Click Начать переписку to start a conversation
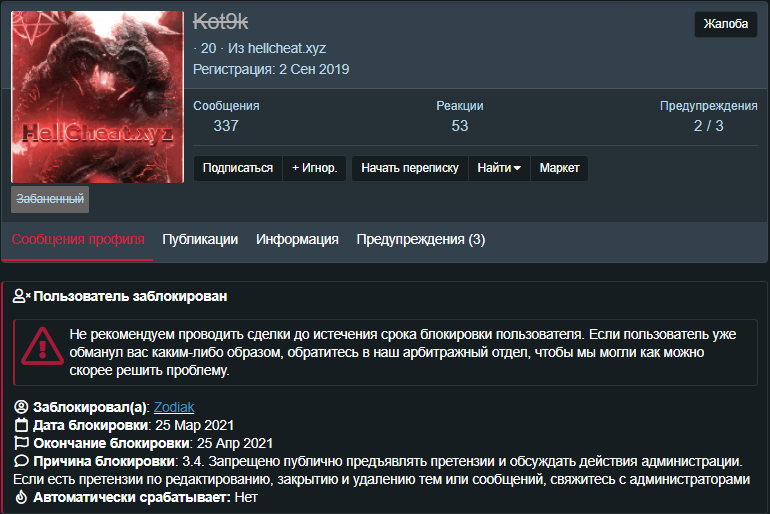Screen dimensions: 770x514 (x=410, y=168)
